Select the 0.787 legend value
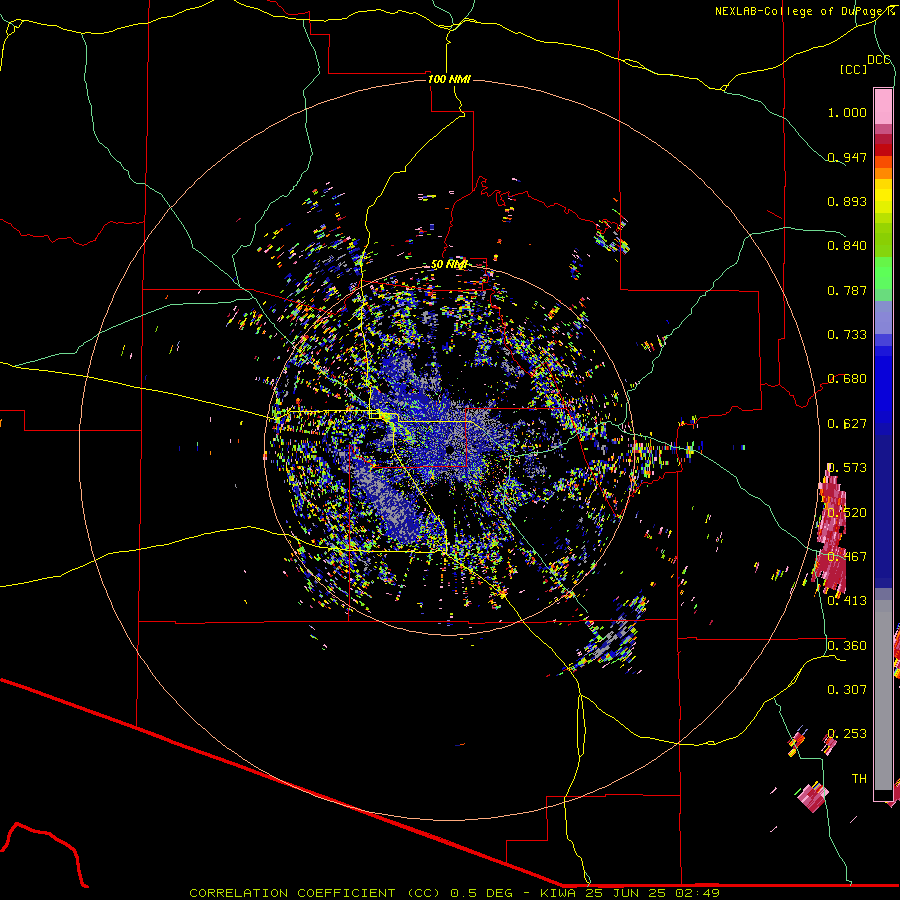The width and height of the screenshot is (900, 900). (847, 290)
